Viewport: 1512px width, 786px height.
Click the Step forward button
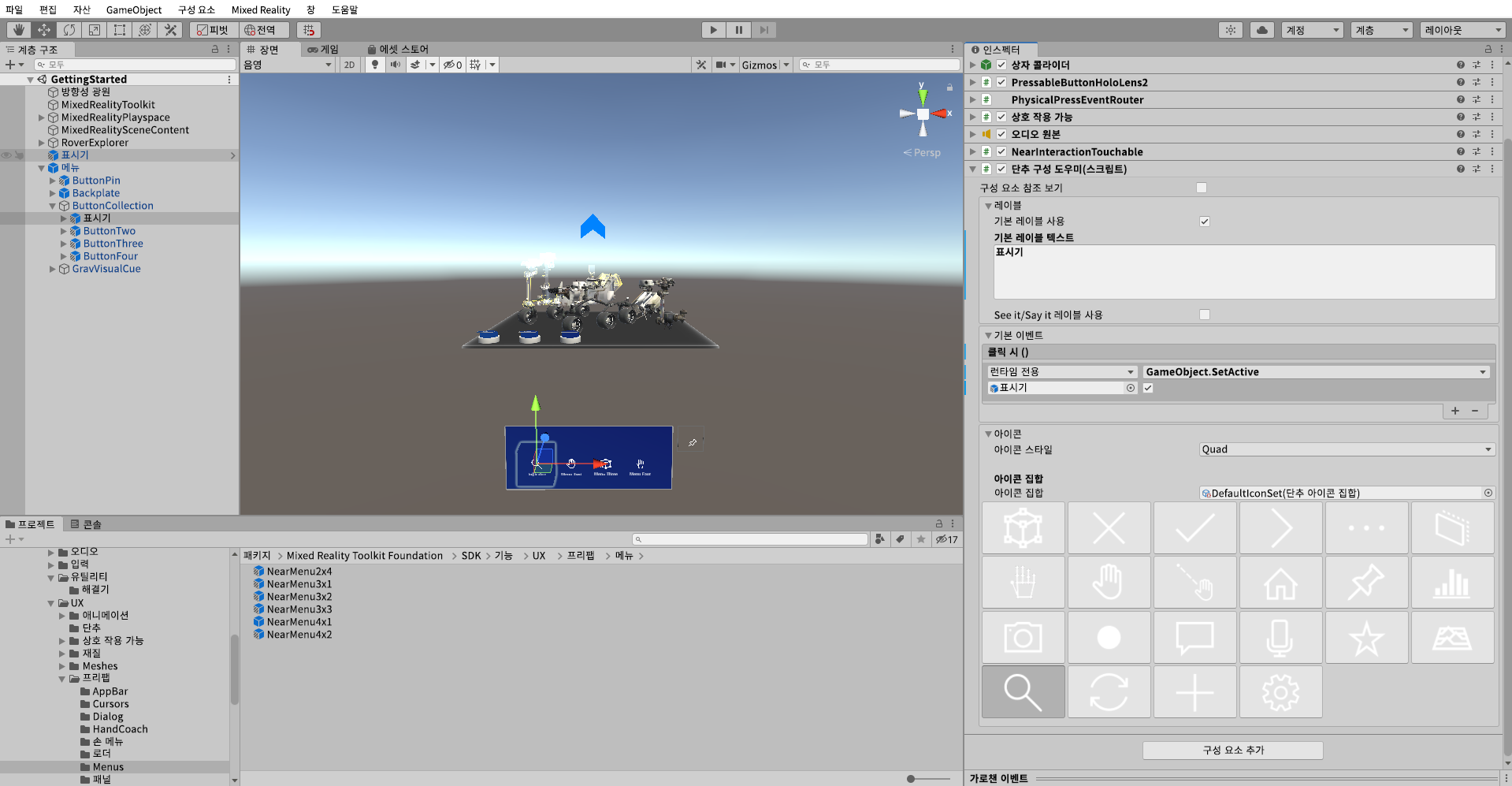(x=763, y=30)
